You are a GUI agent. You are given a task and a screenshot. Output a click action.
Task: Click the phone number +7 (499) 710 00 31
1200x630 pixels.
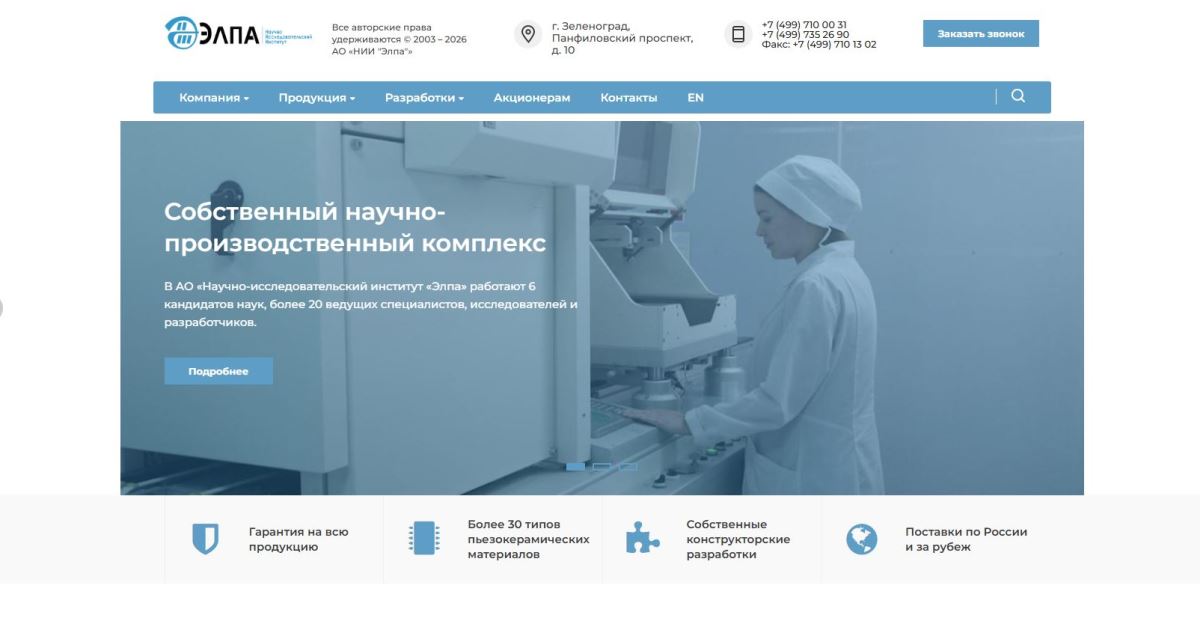[x=804, y=25]
